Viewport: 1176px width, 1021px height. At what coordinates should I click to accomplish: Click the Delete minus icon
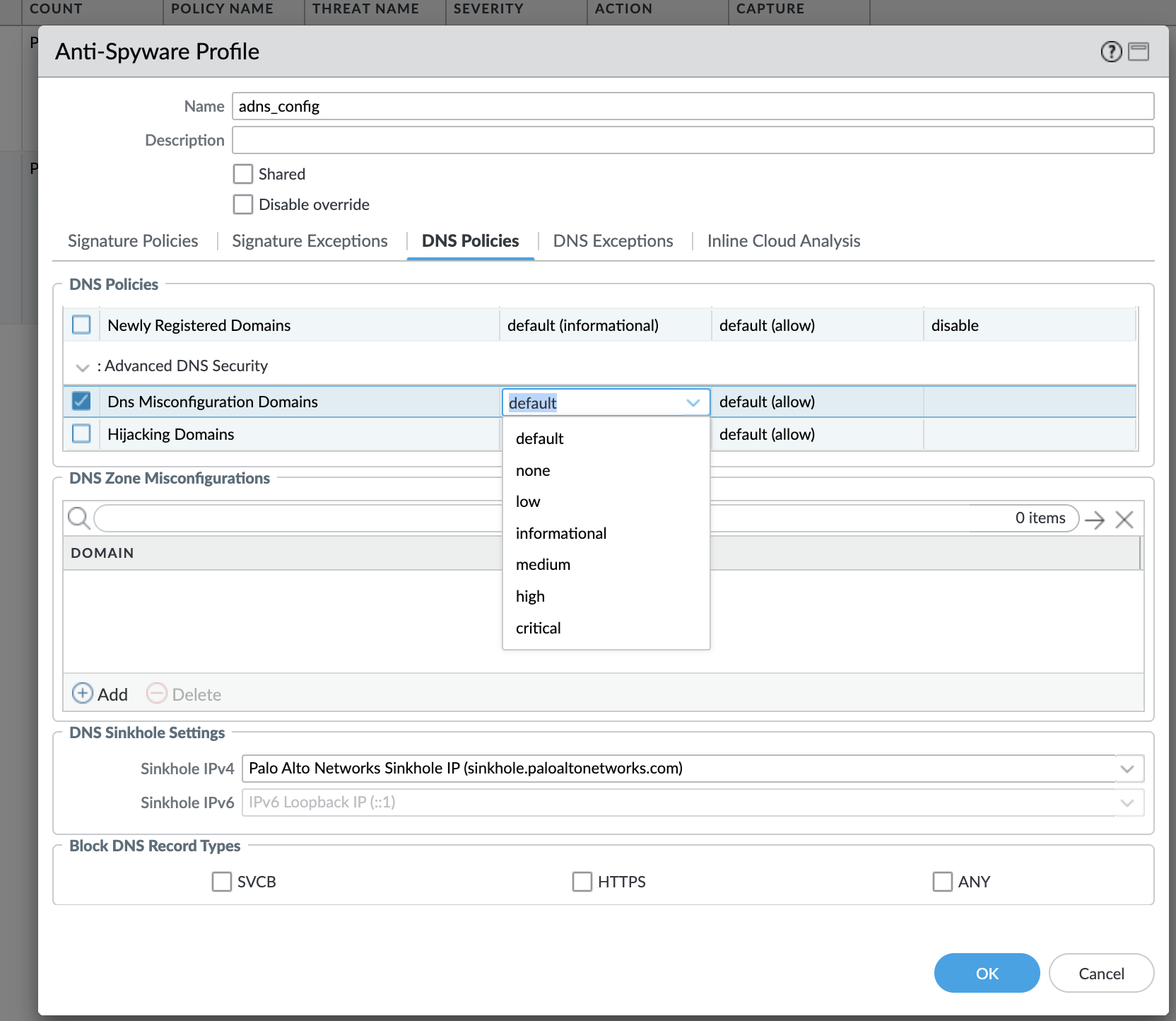pos(156,694)
